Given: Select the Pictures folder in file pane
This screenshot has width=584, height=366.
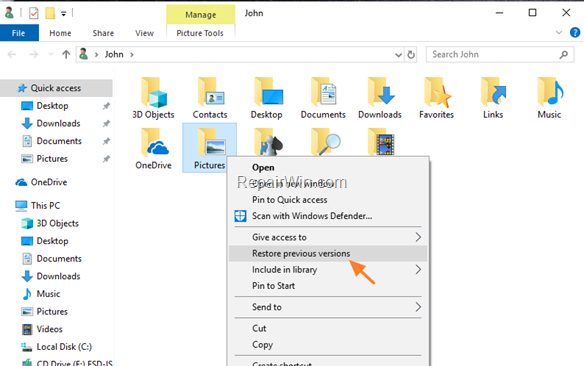Looking at the screenshot, I should click(x=209, y=148).
